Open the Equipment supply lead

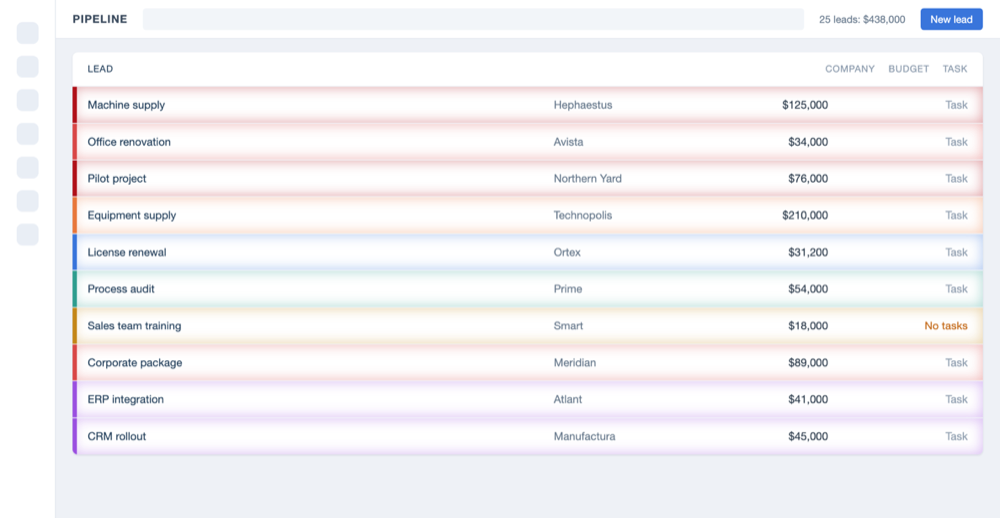[131, 215]
